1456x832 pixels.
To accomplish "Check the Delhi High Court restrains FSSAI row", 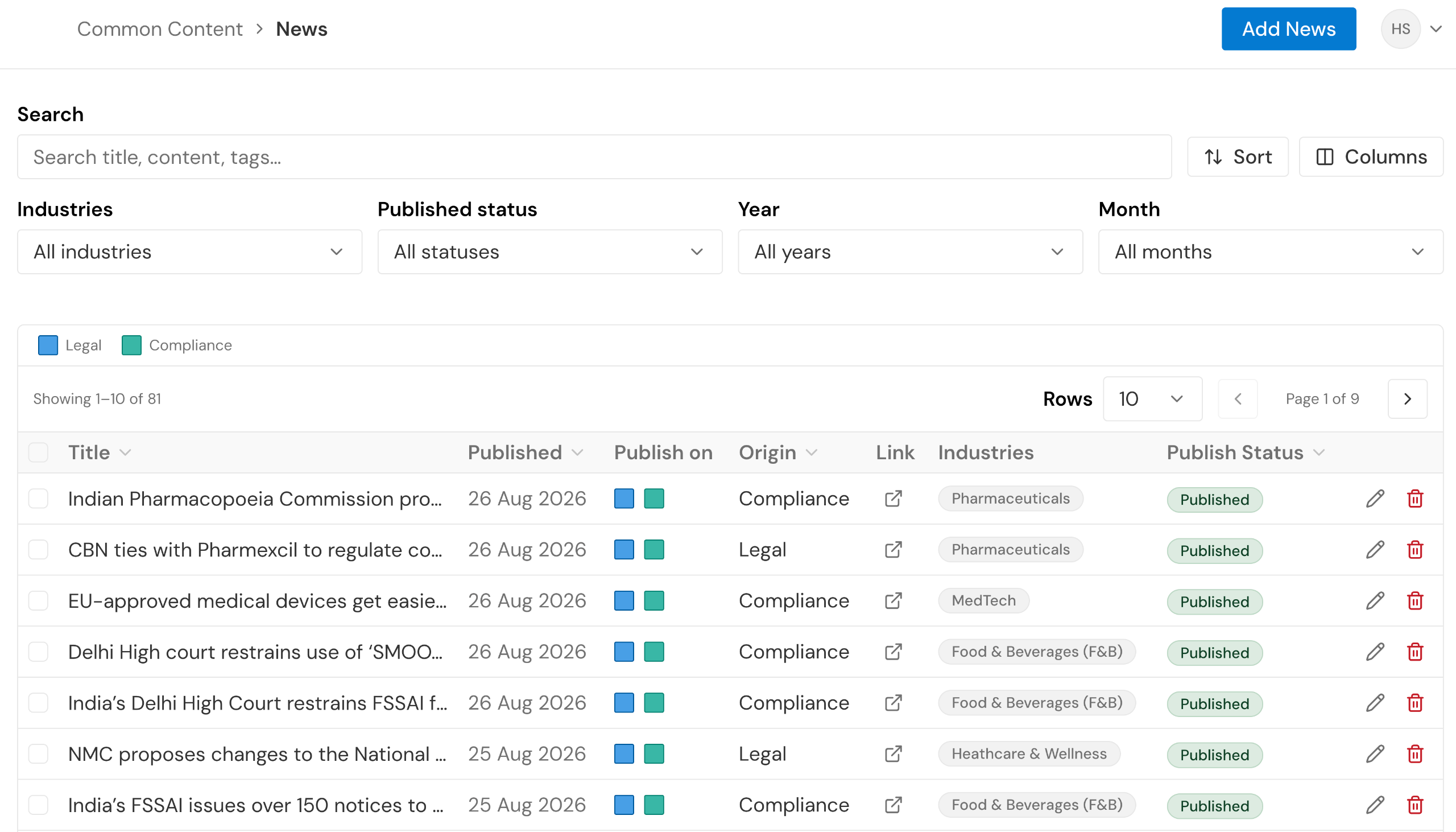I will 38,703.
